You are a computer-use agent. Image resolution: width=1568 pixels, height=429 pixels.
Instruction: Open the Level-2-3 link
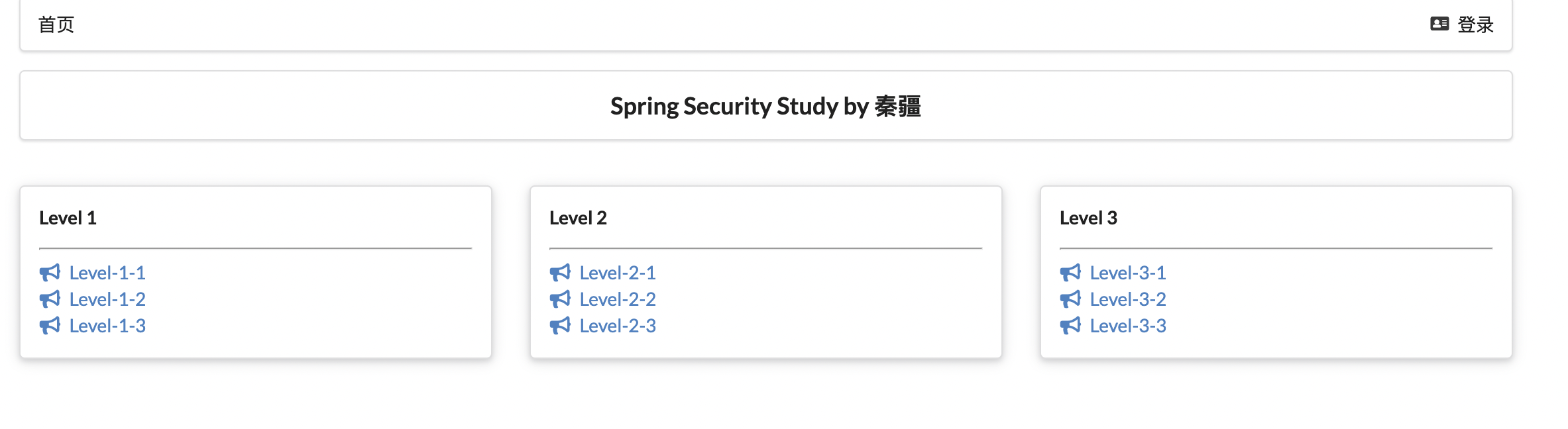618,326
